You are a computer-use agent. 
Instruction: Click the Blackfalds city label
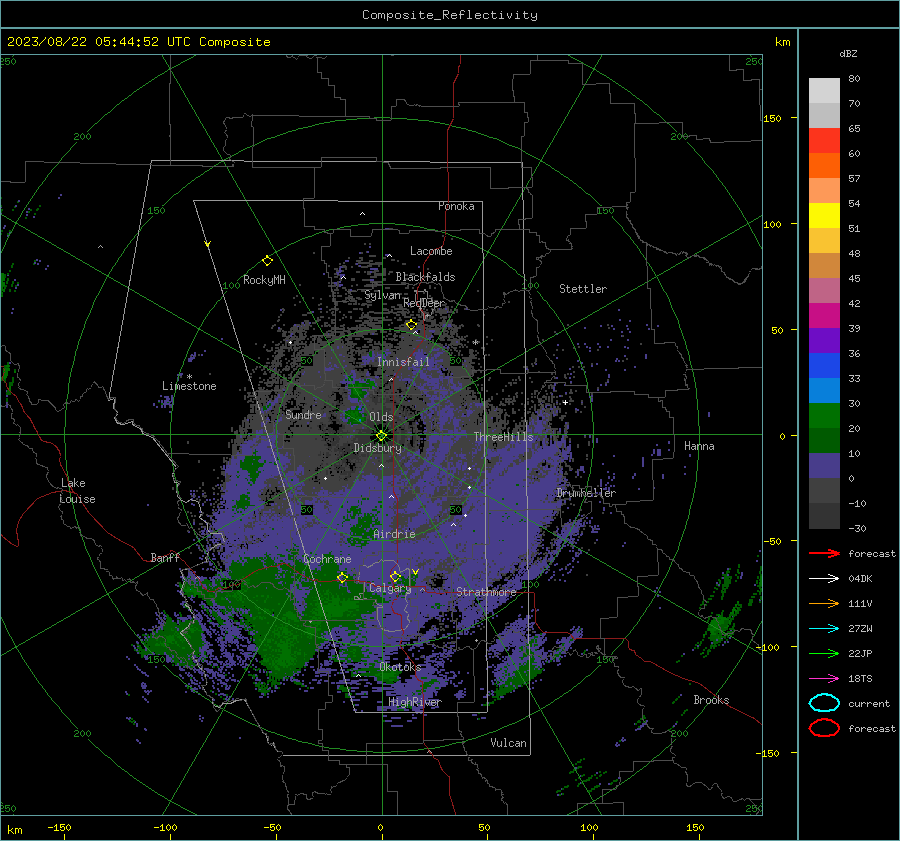(425, 277)
